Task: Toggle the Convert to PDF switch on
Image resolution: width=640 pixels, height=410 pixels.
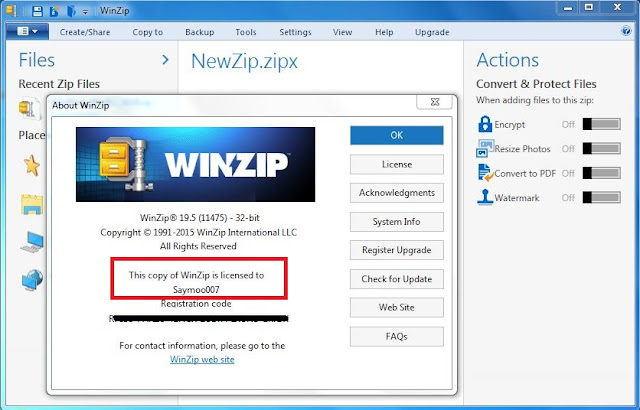Action: (x=602, y=173)
